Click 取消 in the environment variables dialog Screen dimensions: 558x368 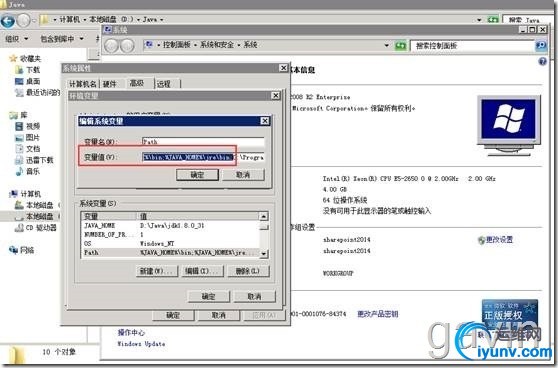pyautogui.click(x=254, y=296)
